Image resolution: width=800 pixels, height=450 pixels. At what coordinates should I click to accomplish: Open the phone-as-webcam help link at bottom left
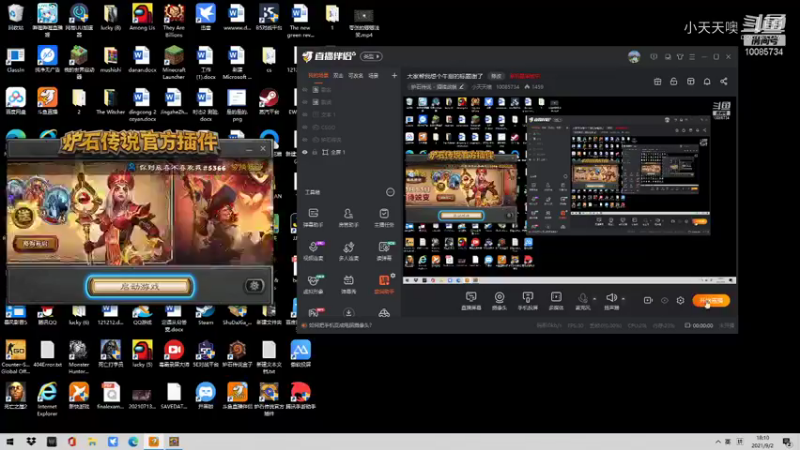click(x=340, y=325)
